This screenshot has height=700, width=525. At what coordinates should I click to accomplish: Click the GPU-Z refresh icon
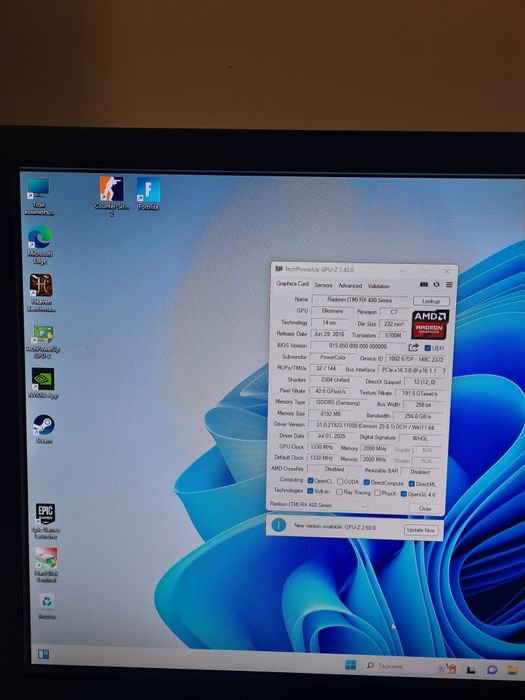pos(436,284)
